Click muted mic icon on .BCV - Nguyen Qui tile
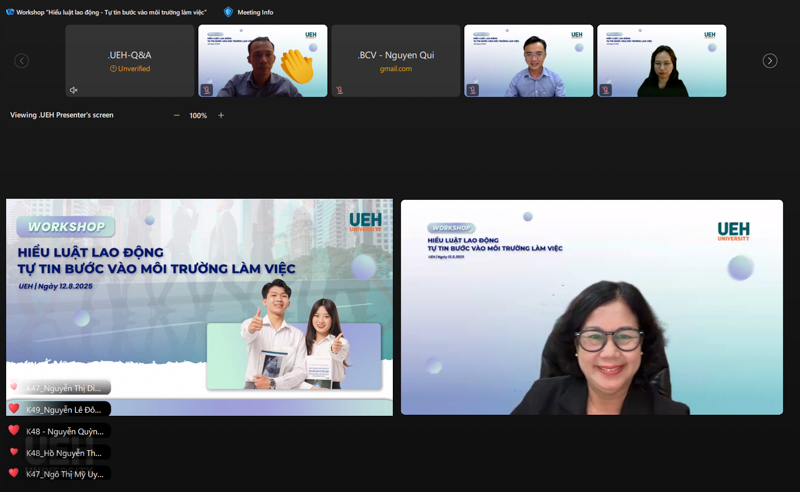Viewport: 800px width, 492px height. (339, 90)
